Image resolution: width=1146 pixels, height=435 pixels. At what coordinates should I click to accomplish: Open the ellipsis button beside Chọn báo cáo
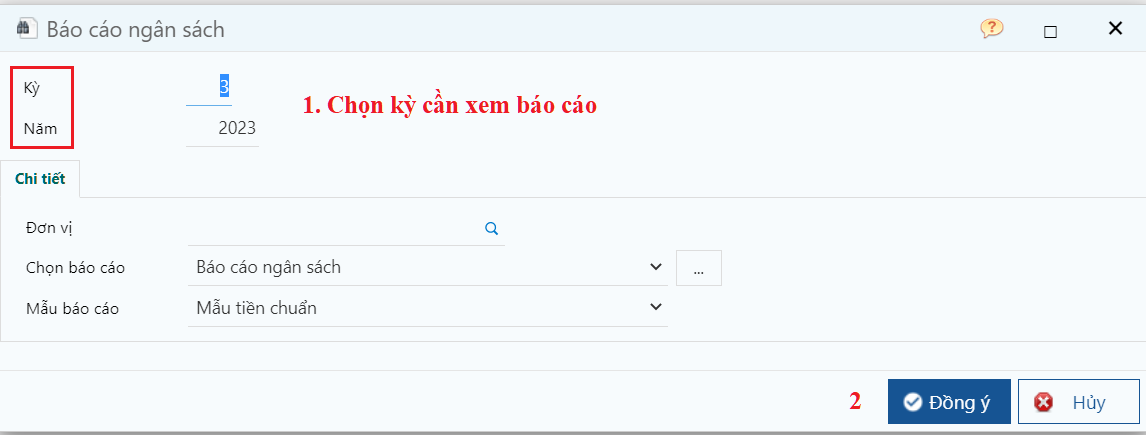699,268
